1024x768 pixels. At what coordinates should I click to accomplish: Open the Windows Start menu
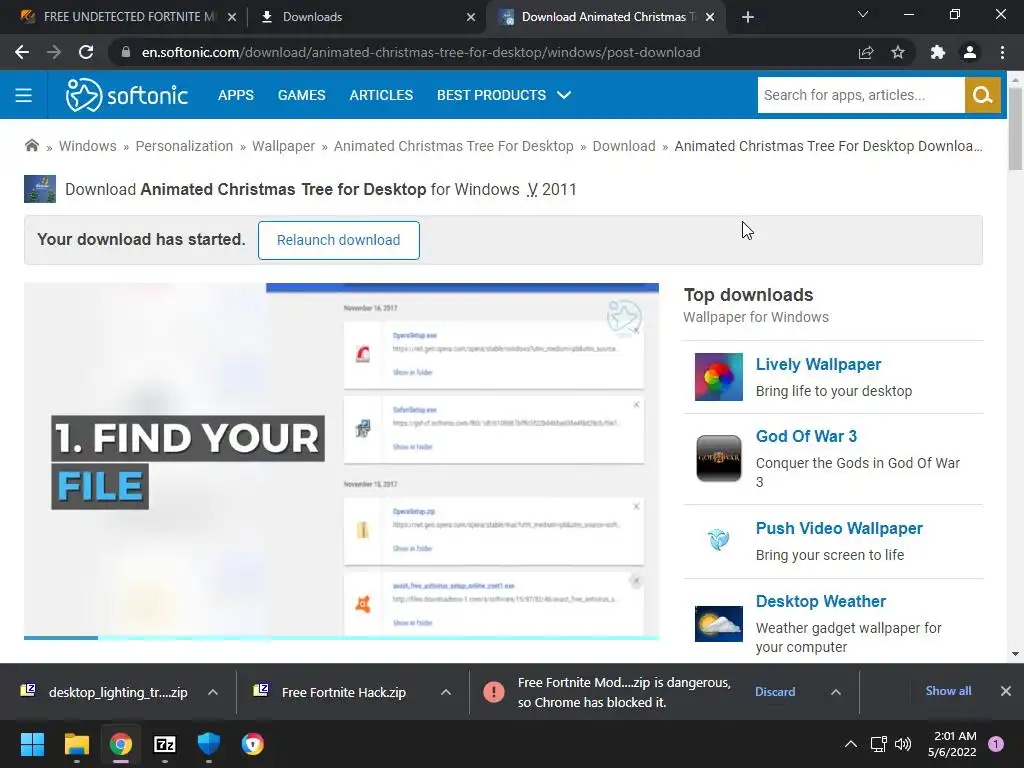tap(32, 744)
